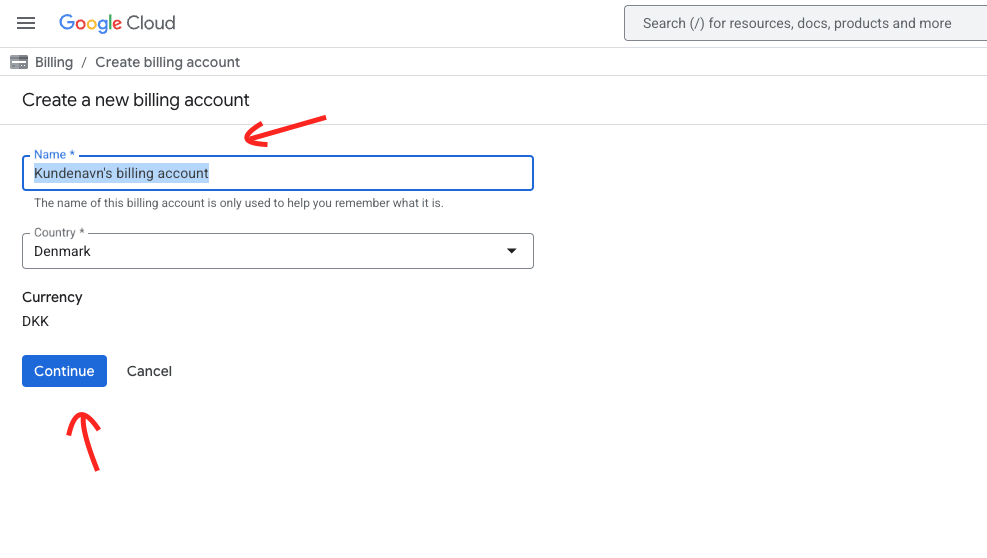
Task: Expand the Country list using the caret arrow
Action: point(512,251)
